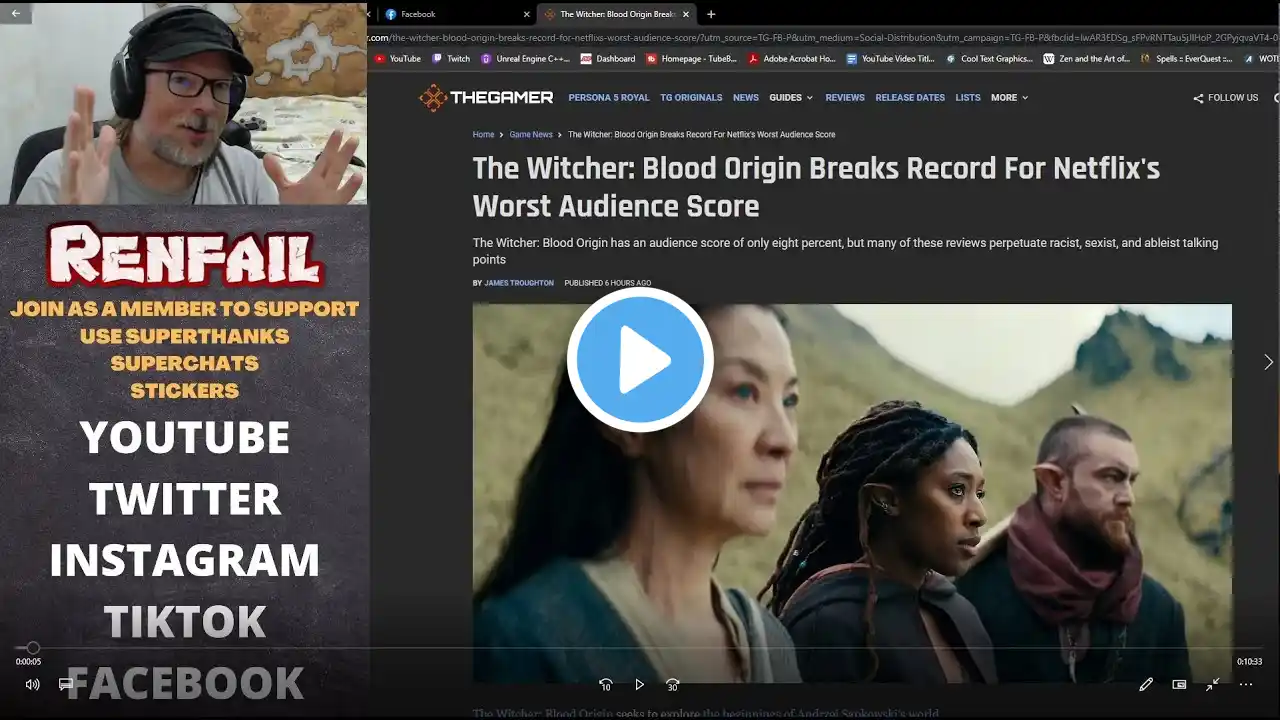This screenshot has height=720, width=1280.
Task: Open the YouTube bookmark
Action: tap(397, 59)
